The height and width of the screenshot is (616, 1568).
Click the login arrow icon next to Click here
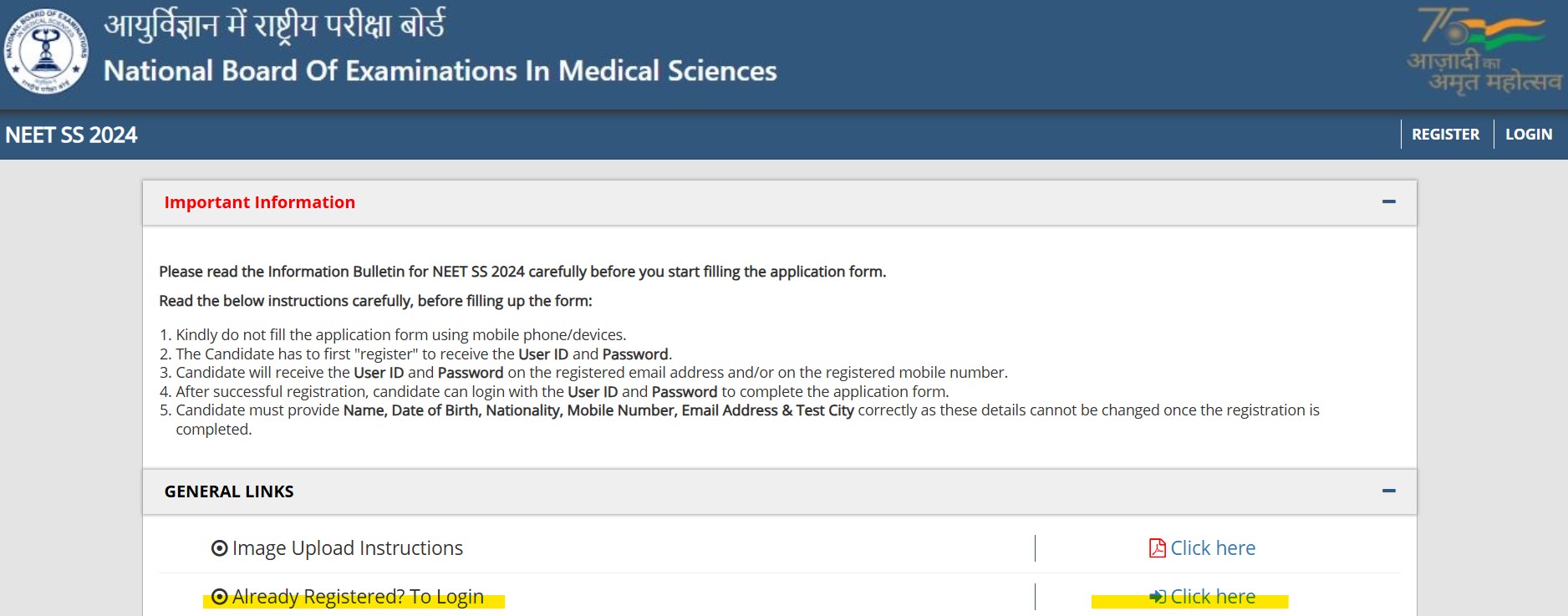[x=1157, y=597]
